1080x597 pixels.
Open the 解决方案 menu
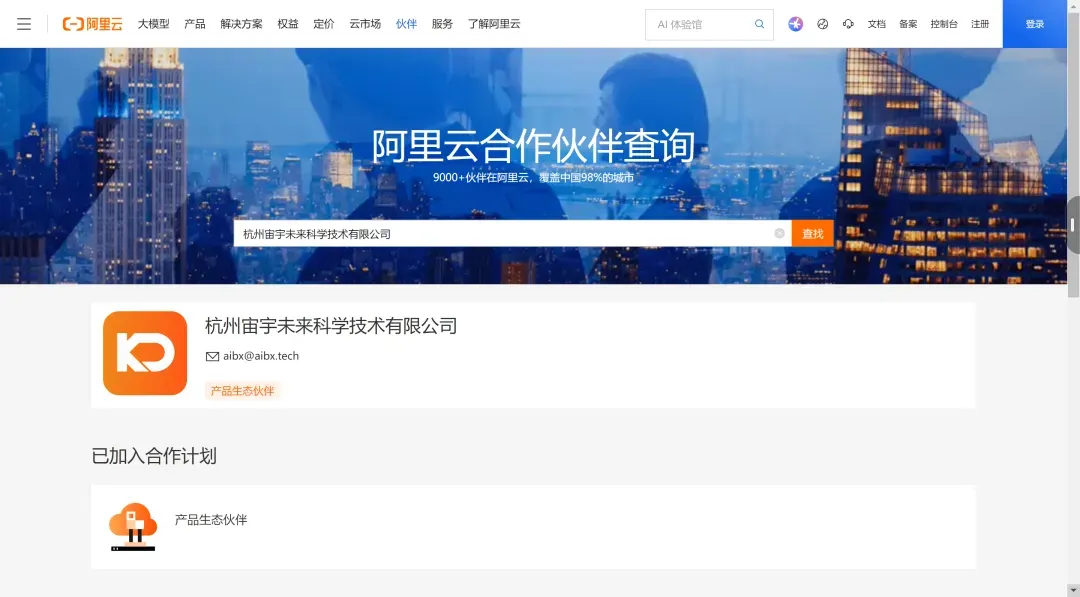pos(241,24)
